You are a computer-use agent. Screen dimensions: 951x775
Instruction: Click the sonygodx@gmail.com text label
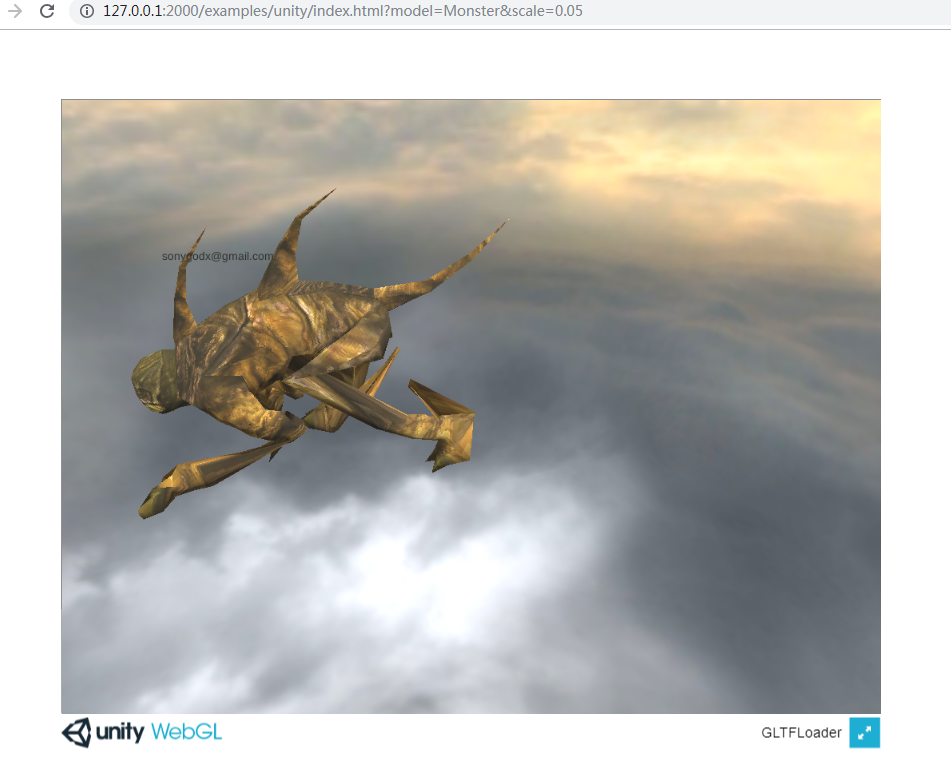[x=217, y=257]
